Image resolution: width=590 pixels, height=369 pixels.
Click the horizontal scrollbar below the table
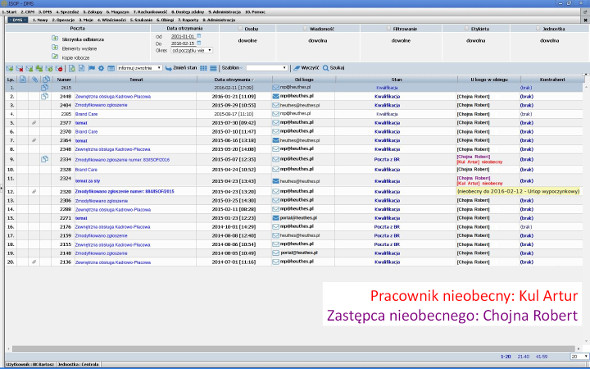tap(293, 349)
